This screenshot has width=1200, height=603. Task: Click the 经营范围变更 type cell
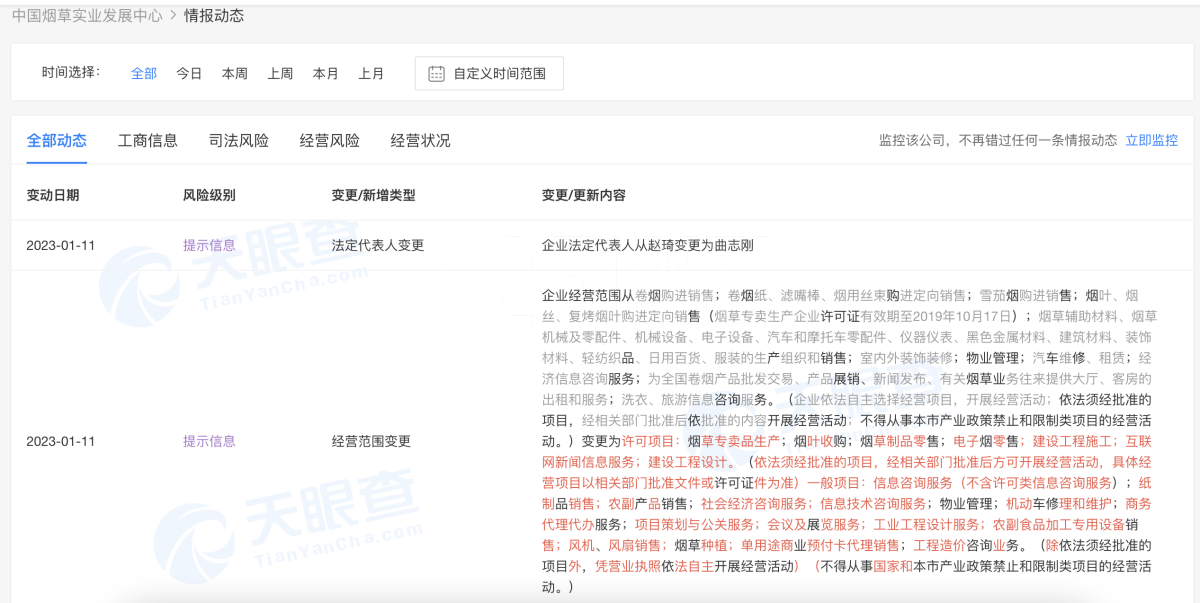pyautogui.click(x=371, y=441)
